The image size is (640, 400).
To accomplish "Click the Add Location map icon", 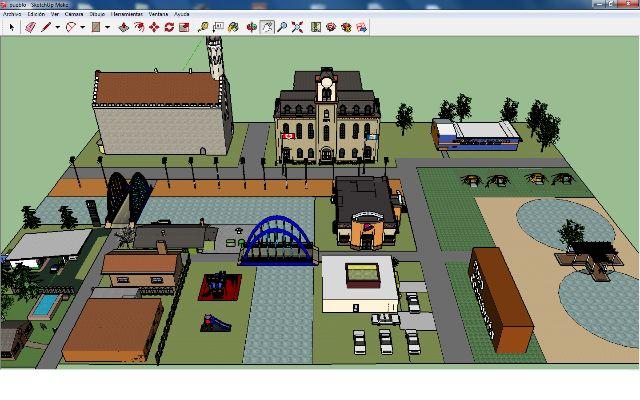I will (x=316, y=27).
